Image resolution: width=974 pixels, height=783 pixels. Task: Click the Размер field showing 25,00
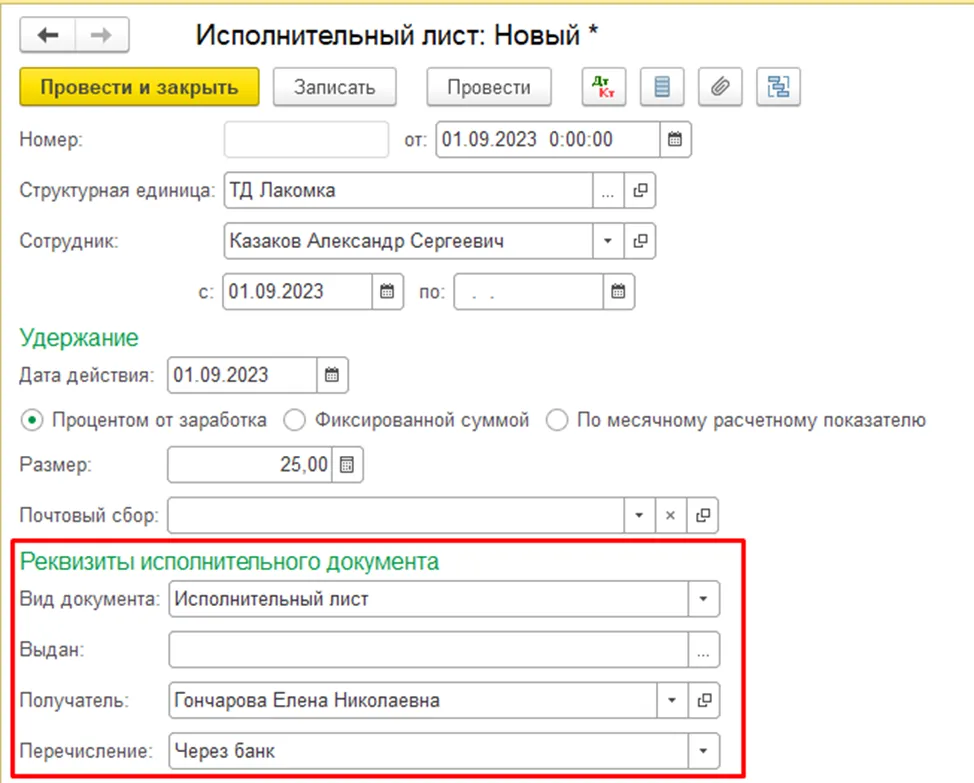pos(250,464)
